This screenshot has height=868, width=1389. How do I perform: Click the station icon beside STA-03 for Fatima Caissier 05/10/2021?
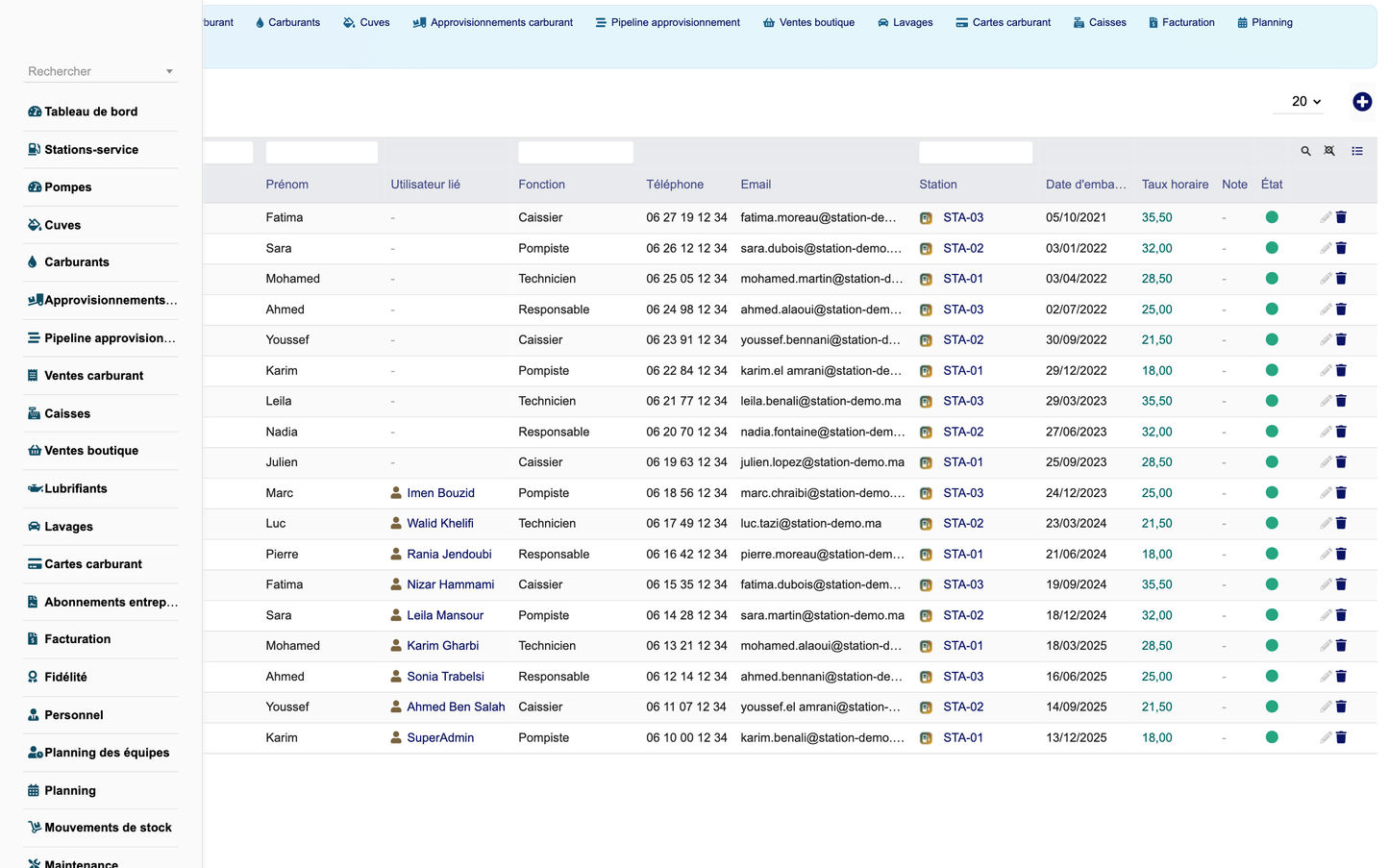pyautogui.click(x=926, y=218)
